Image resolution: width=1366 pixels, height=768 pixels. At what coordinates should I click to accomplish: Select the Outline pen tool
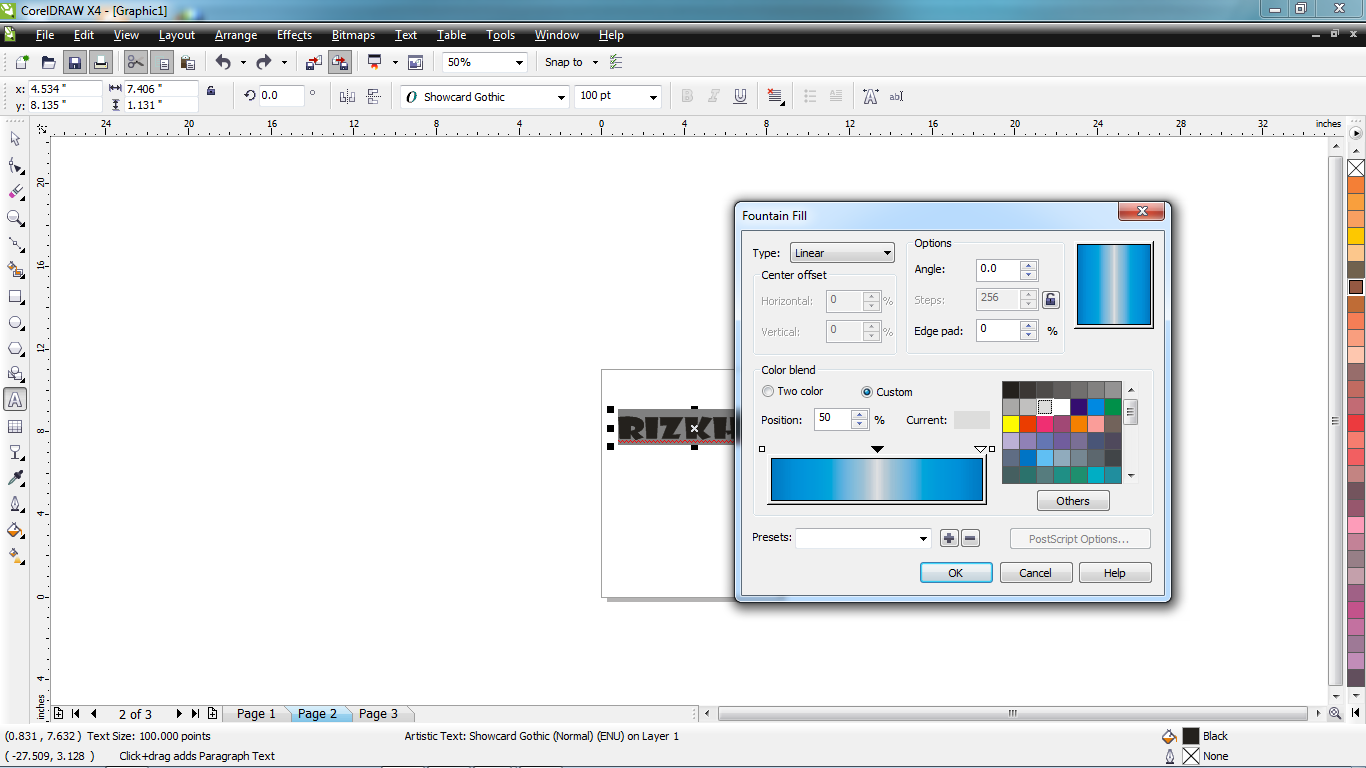point(15,504)
